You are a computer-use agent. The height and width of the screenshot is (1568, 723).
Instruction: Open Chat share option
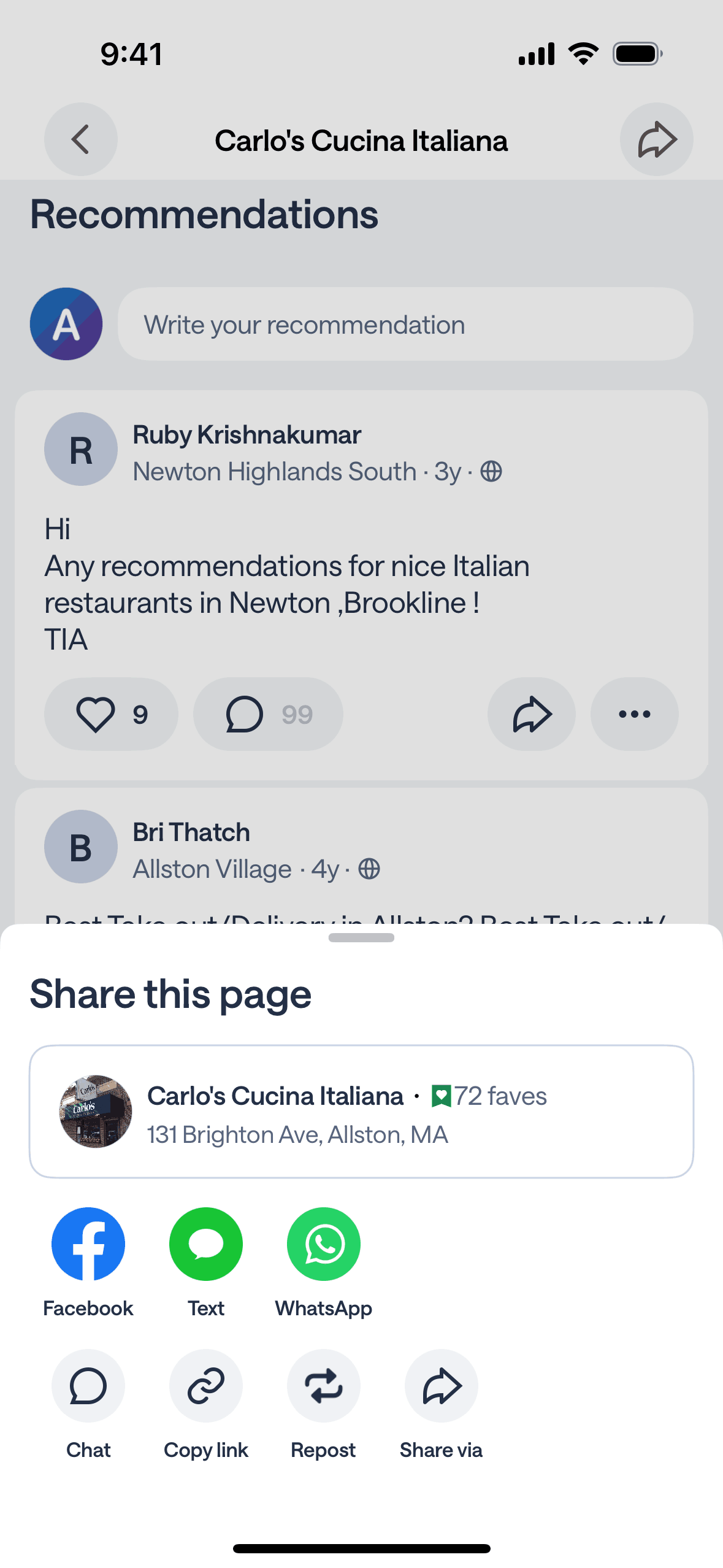(x=88, y=1385)
